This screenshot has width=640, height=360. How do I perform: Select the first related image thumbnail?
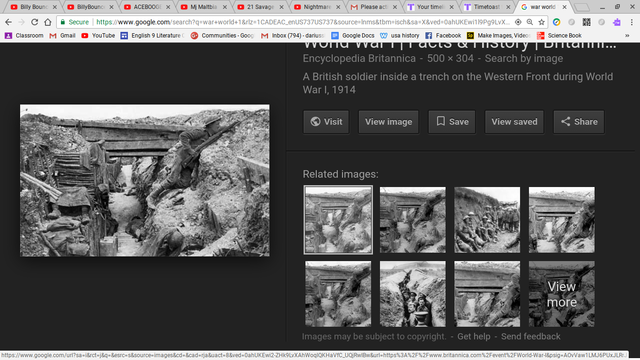(338, 220)
